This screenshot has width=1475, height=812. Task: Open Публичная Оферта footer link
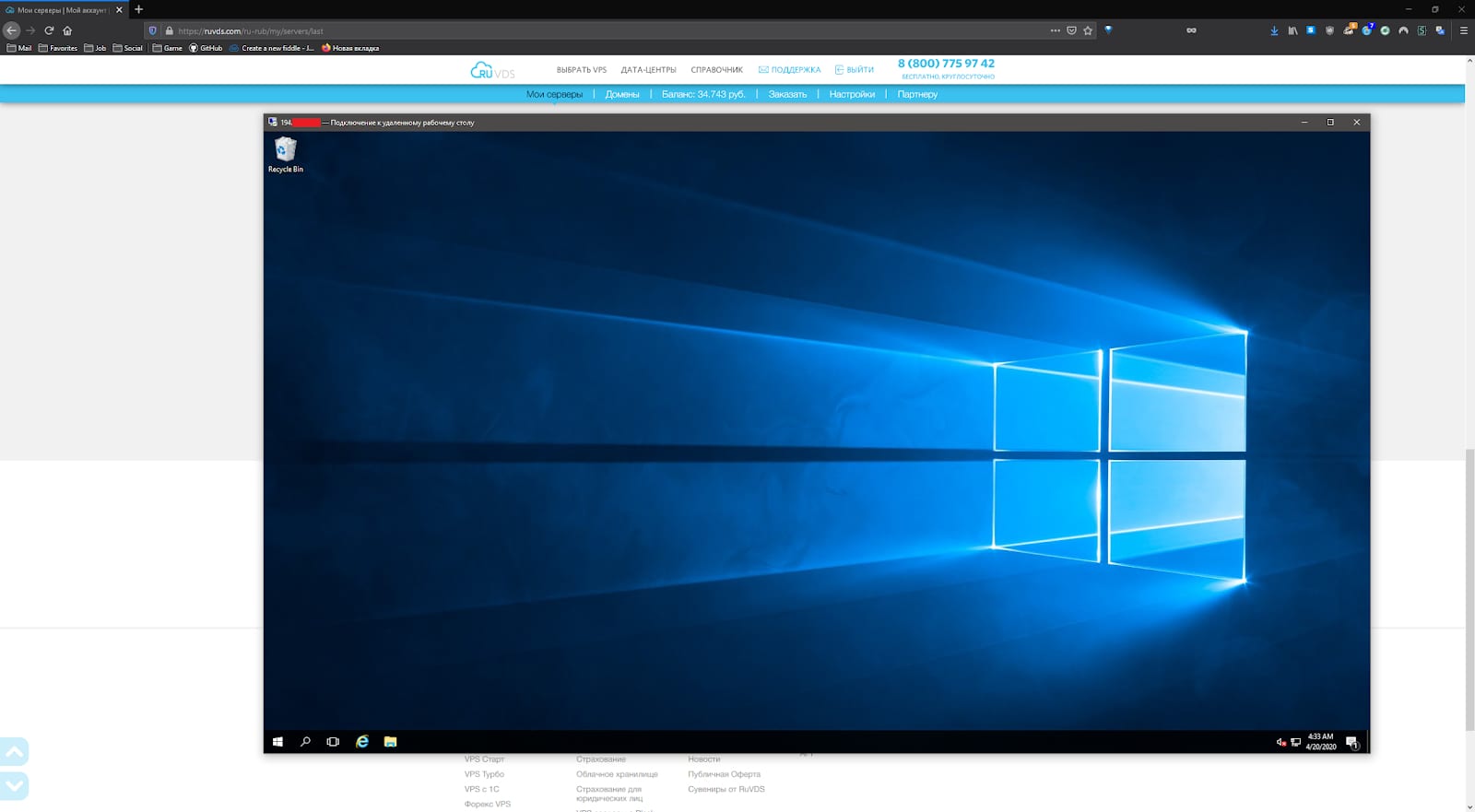(724, 774)
